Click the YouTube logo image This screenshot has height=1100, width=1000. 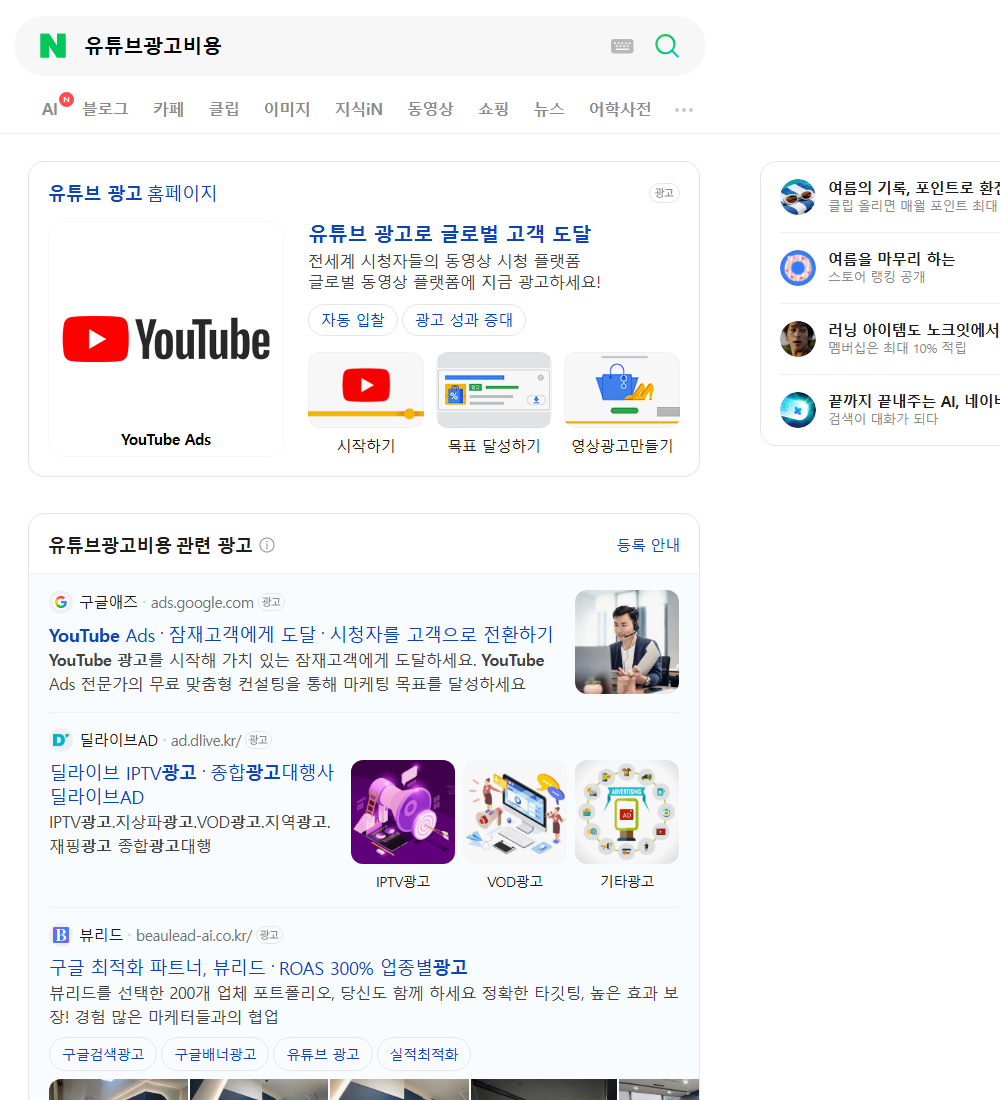[x=166, y=340]
